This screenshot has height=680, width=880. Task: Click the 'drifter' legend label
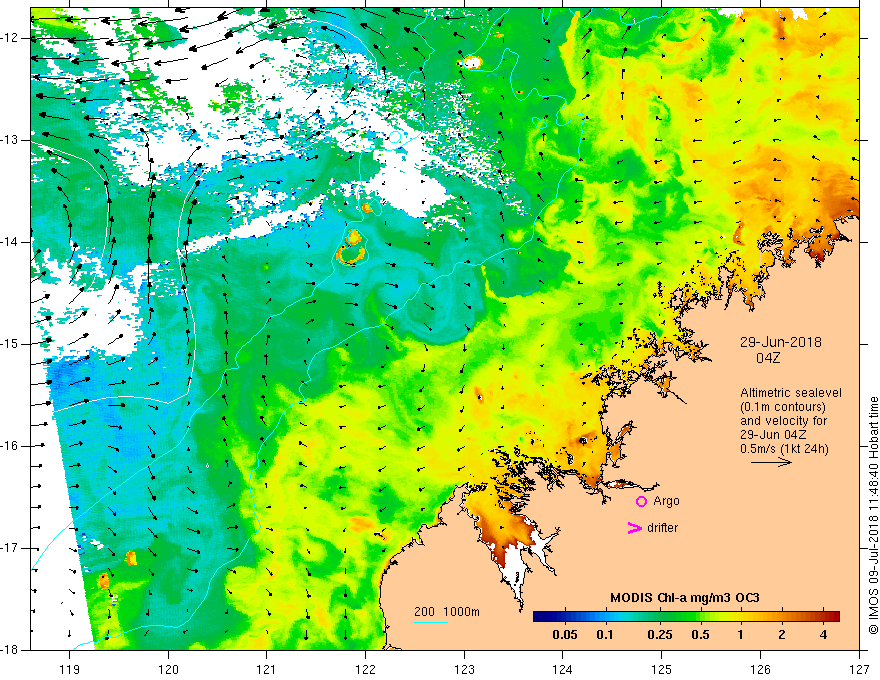point(662,528)
